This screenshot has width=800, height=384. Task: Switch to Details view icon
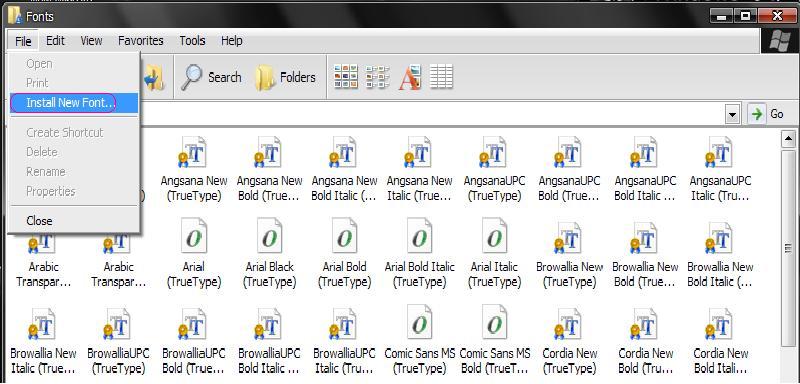click(441, 77)
